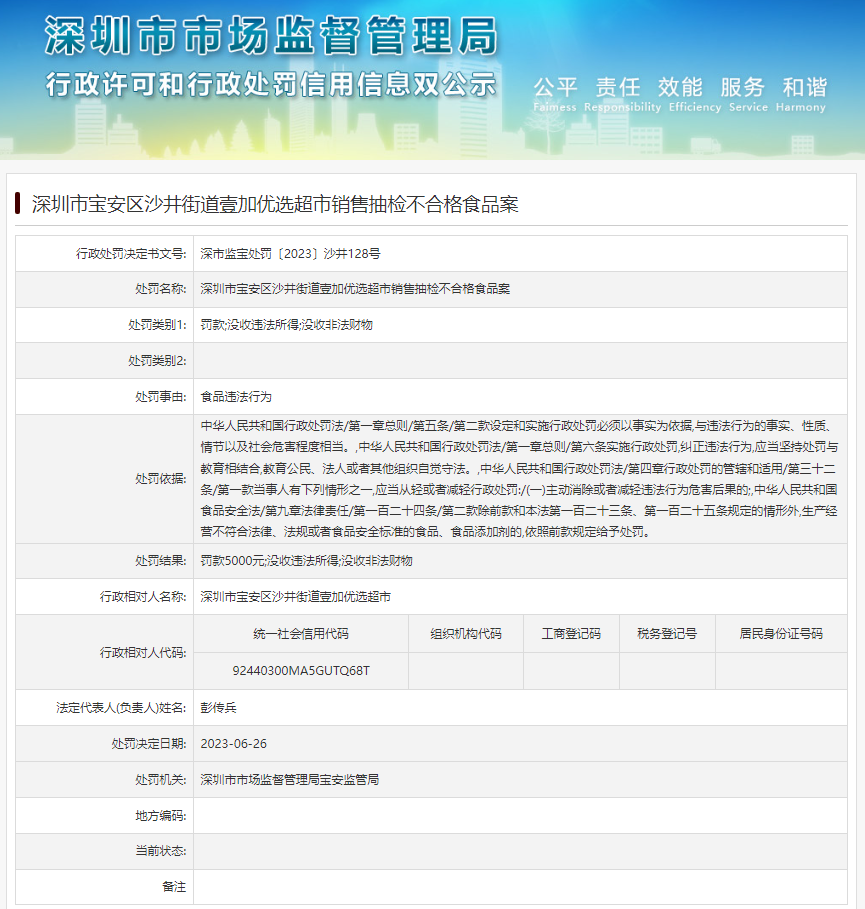Image resolution: width=865 pixels, height=909 pixels.
Task: Click the 居民身份证号码 column header
Action: coord(781,634)
